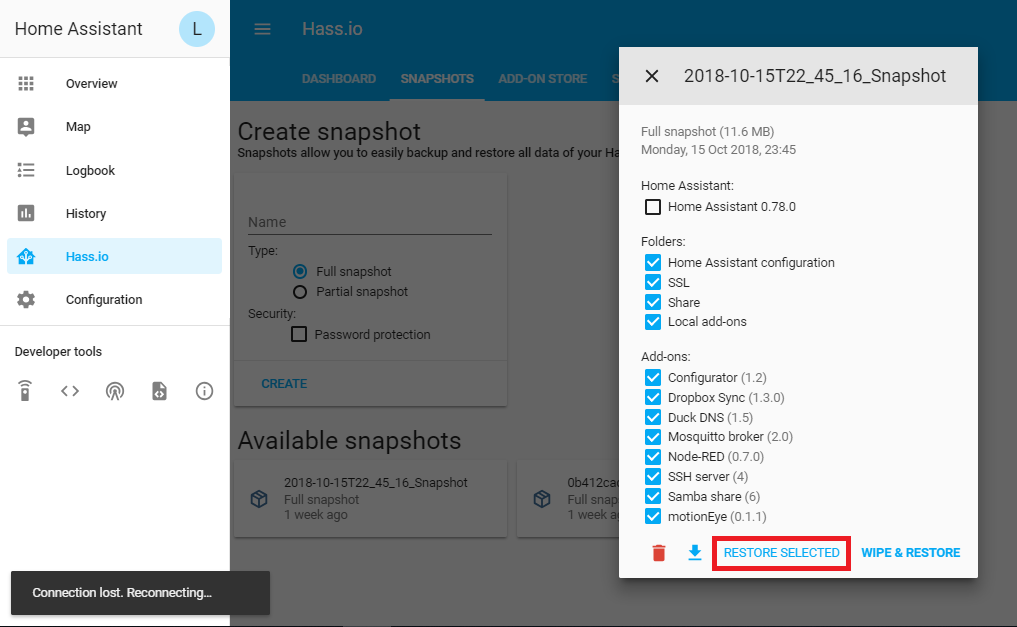Image resolution: width=1017 pixels, height=627 pixels.
Task: Open Overview in the sidebar
Action: 115,84
